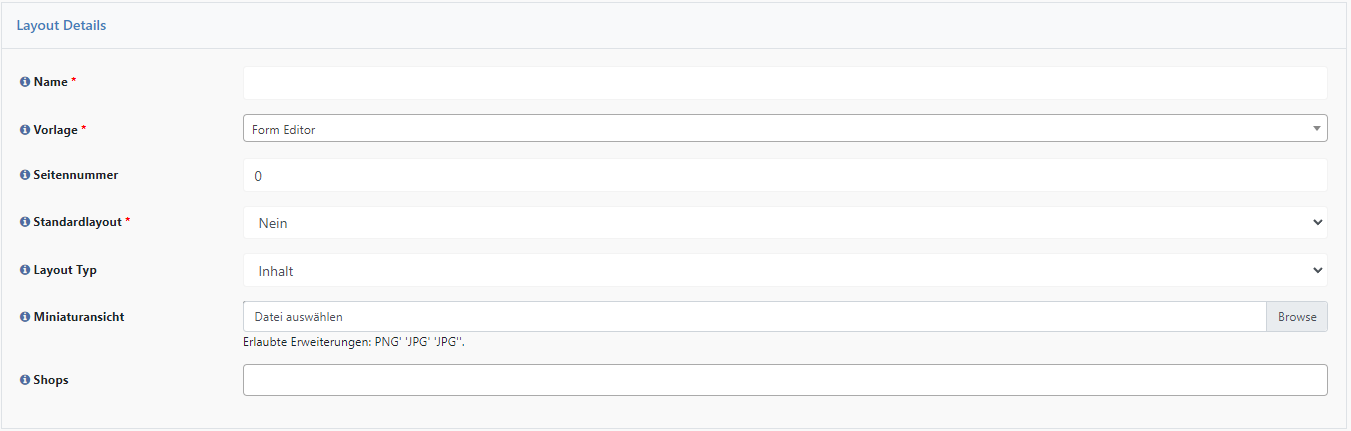Click the info icon beside Vorlage
This screenshot has width=1351, height=431.
25,130
